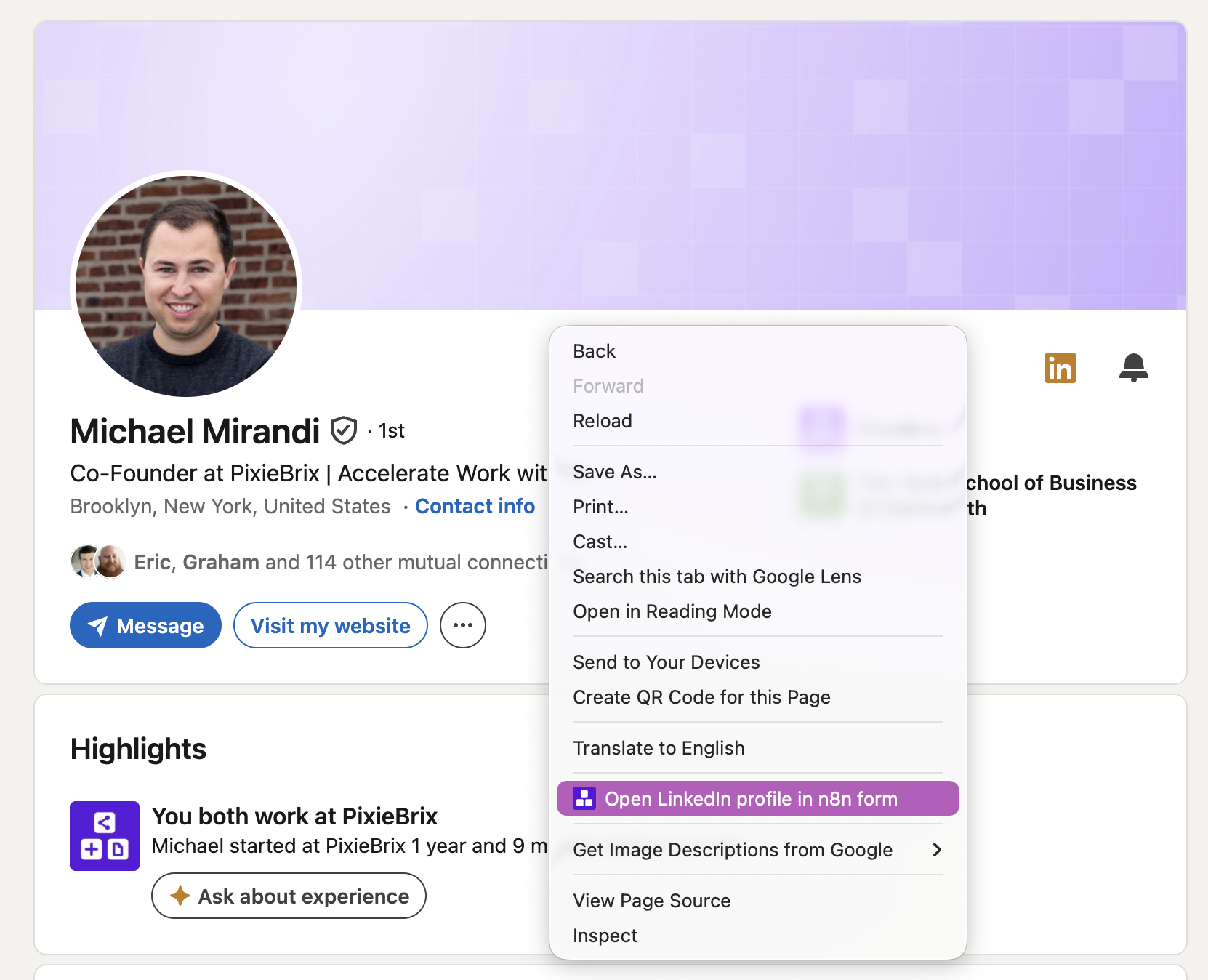This screenshot has width=1208, height=980.
Task: Select Open LinkedIn profile in n8n form
Action: 751,798
